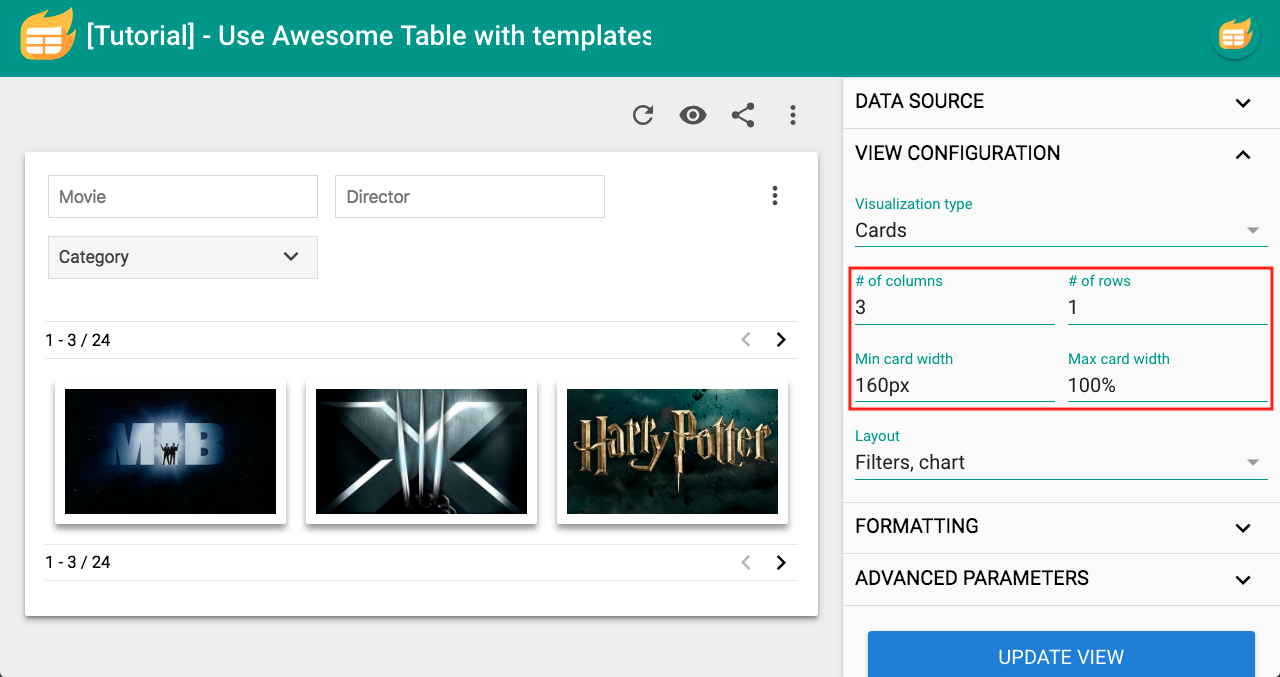Click the share icon
The image size is (1280, 677).
coord(743,115)
